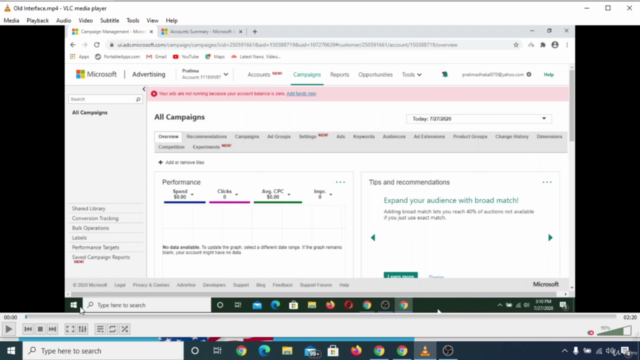Open Bulk Operations in the sidebar

(90, 228)
